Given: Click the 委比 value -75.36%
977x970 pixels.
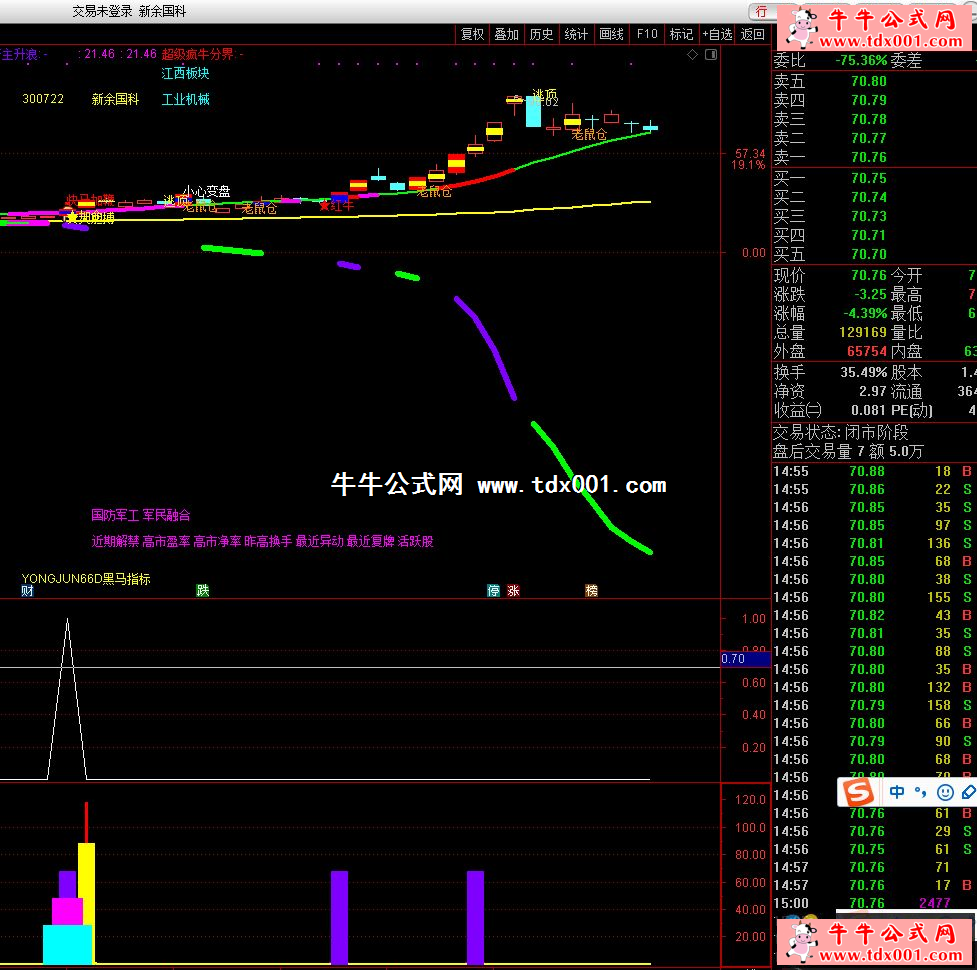Looking at the screenshot, I should click(861, 60).
